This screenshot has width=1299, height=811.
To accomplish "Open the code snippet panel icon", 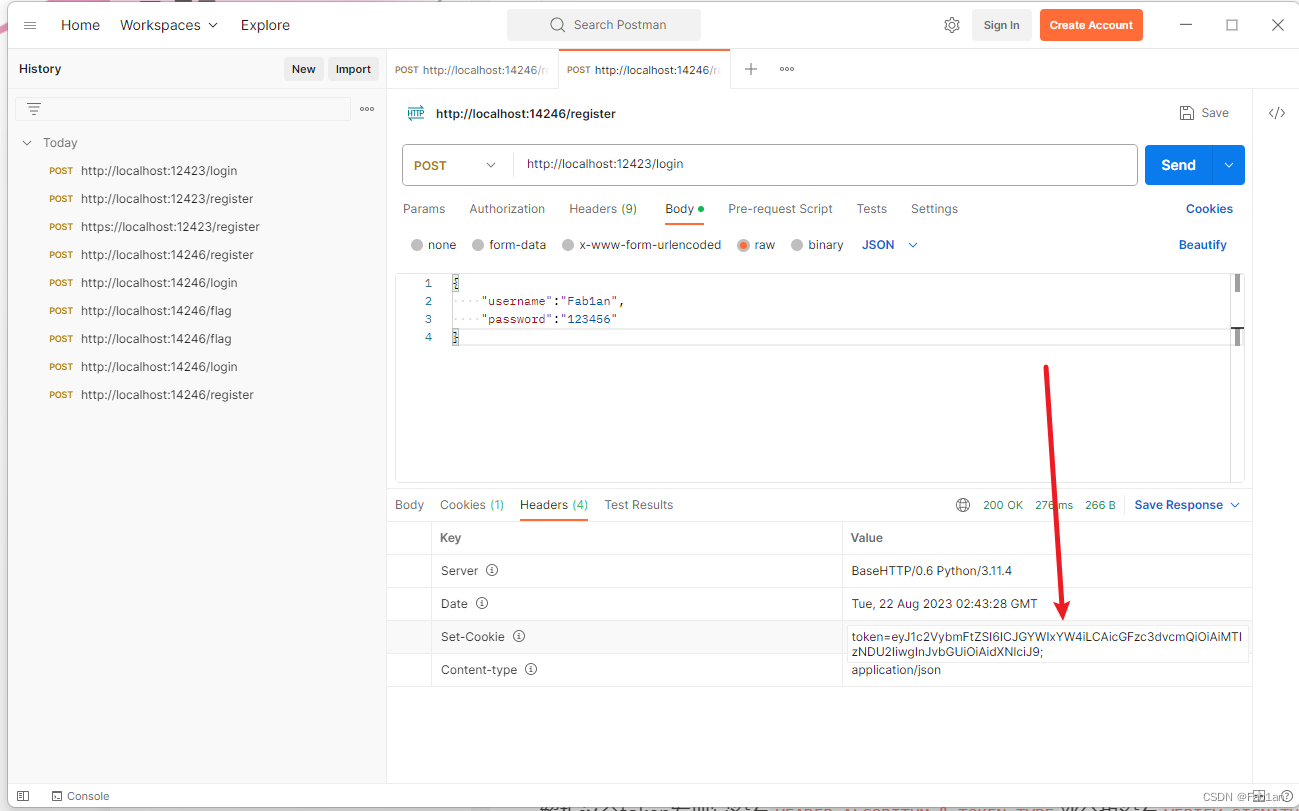I will (x=1276, y=113).
